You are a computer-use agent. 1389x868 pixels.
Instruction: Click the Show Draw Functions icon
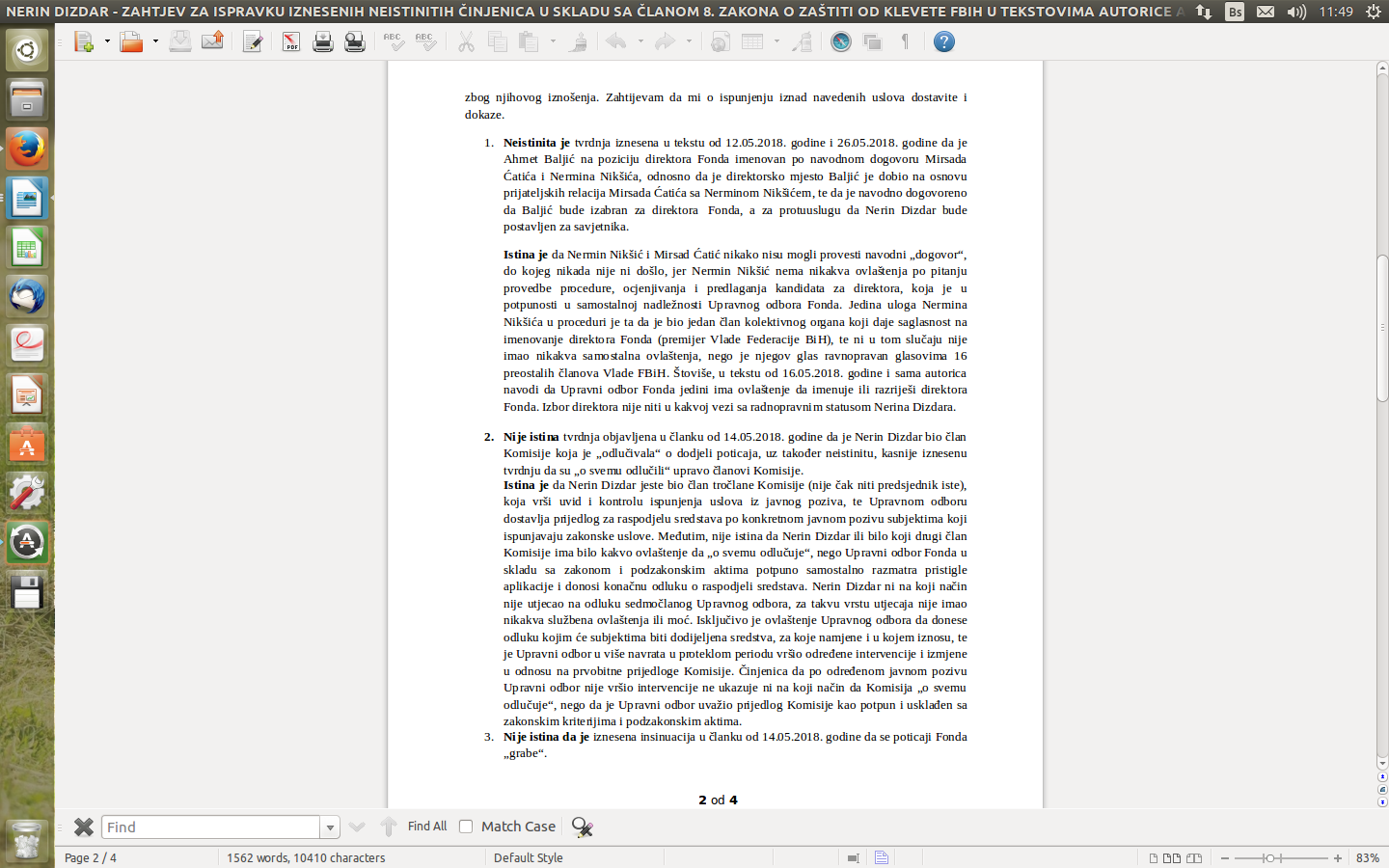click(802, 41)
